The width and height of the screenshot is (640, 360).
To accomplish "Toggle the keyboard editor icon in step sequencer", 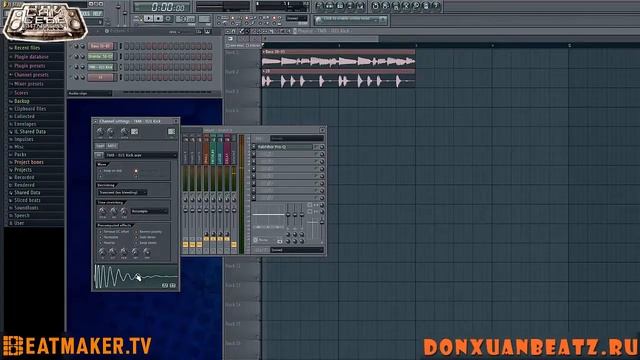I will [207, 31].
